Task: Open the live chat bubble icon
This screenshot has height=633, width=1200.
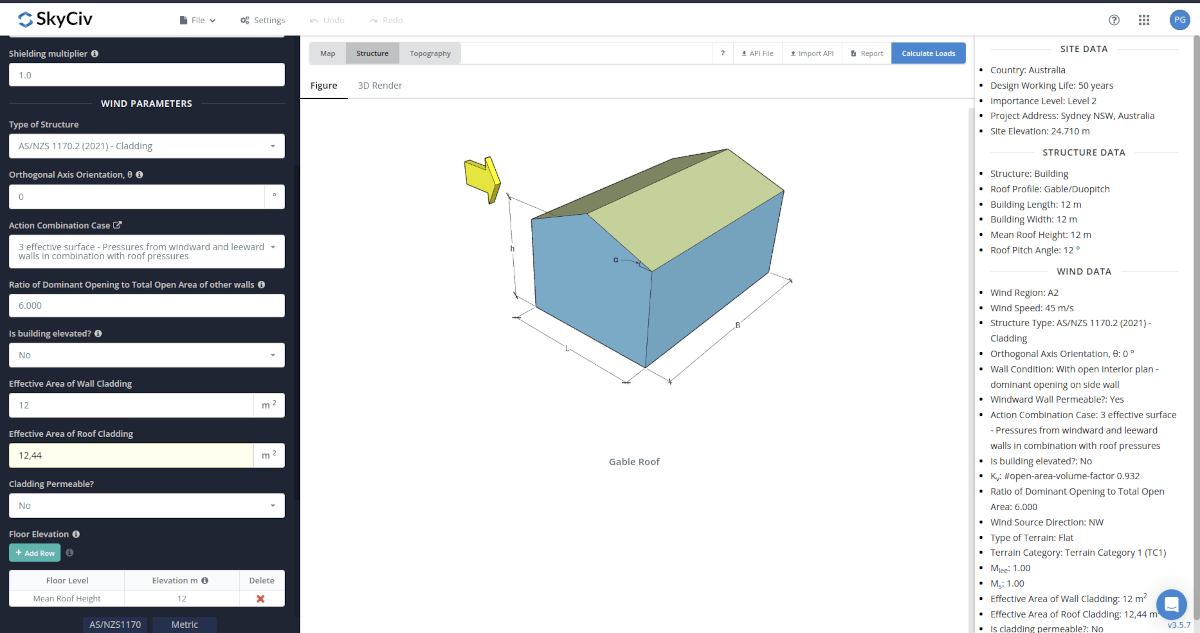Action: point(1171,604)
